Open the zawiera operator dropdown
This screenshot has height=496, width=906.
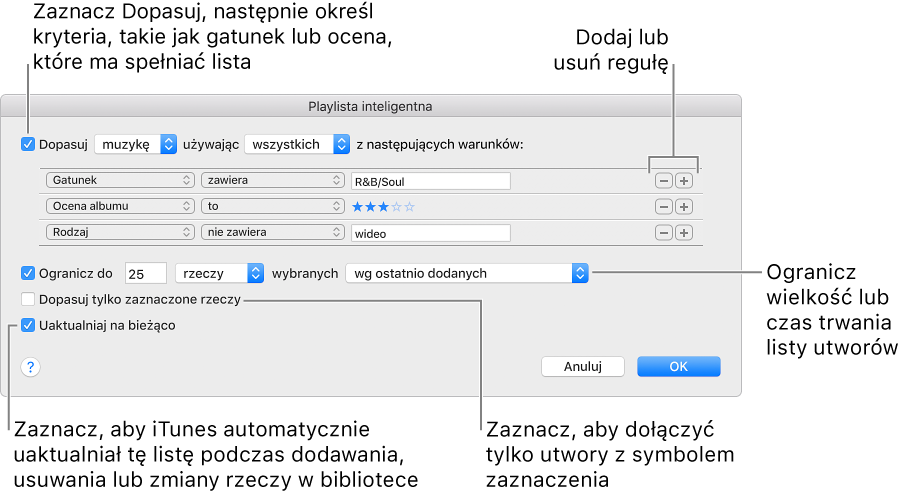click(272, 180)
